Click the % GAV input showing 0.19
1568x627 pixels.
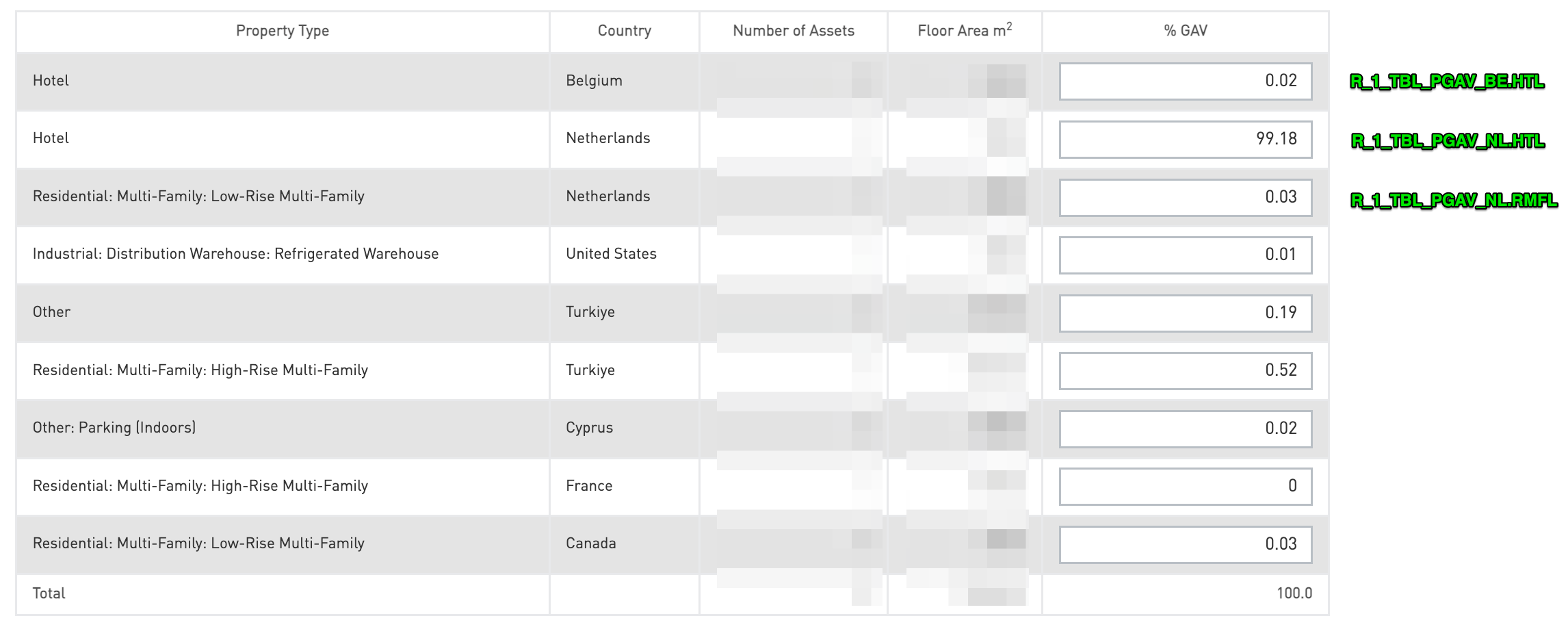pos(1185,313)
